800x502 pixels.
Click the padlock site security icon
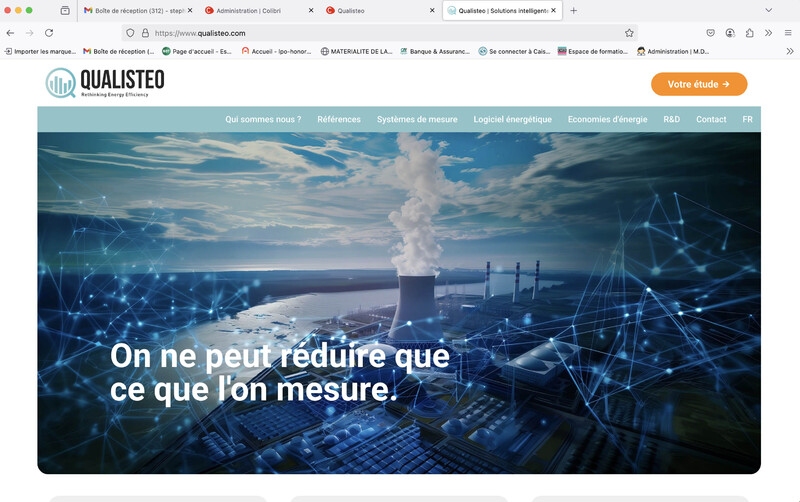[145, 33]
